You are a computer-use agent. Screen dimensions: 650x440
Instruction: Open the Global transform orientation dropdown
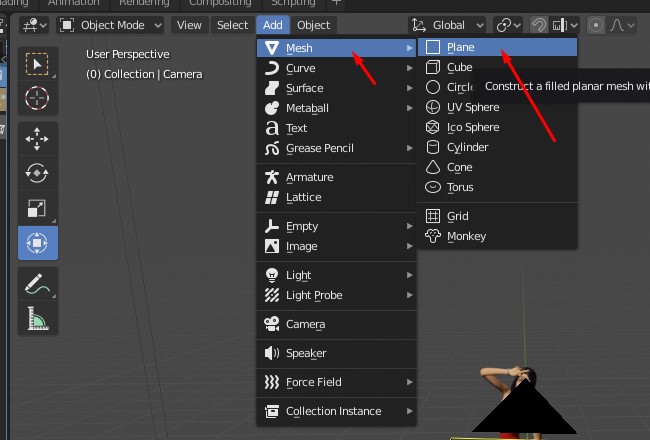447,25
